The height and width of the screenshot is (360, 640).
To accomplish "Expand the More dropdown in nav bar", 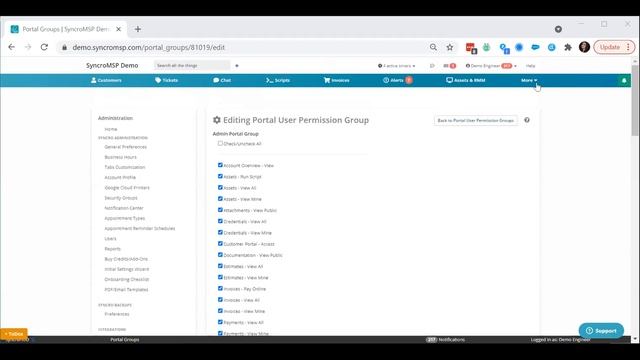I will point(529,80).
